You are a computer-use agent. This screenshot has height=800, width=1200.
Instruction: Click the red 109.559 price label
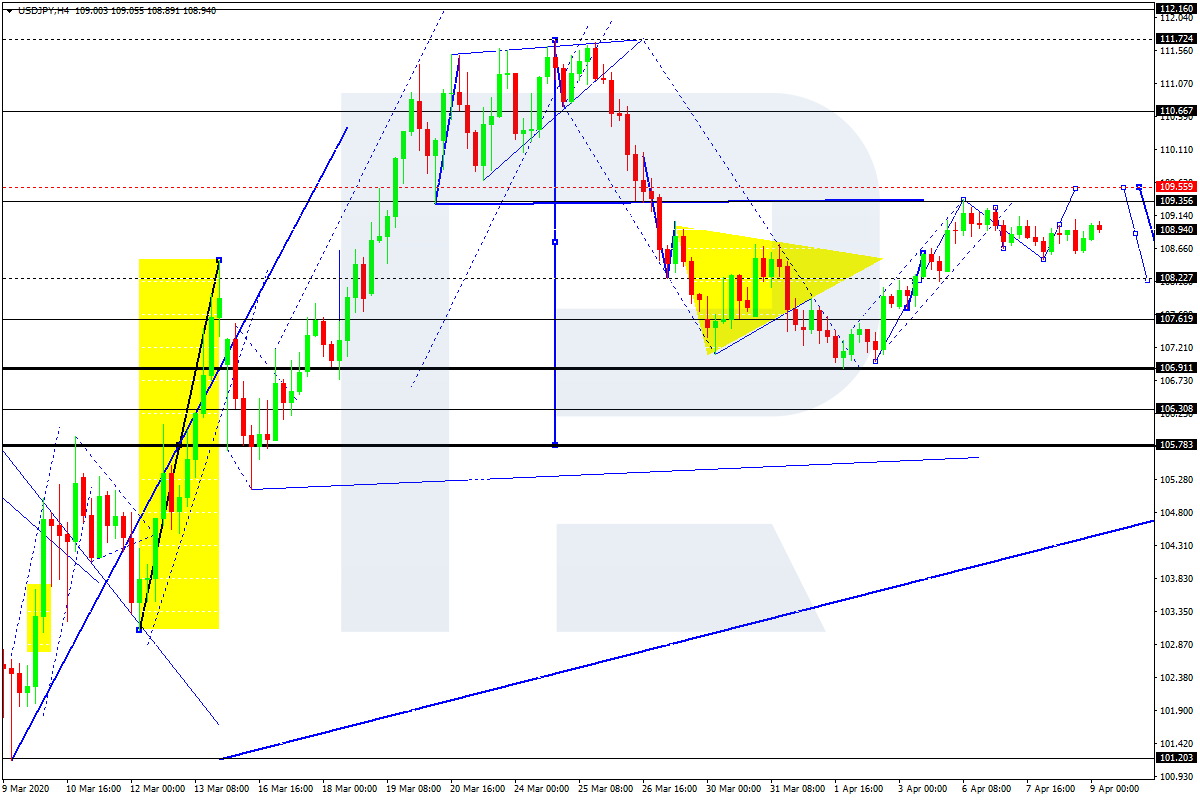[x=1175, y=186]
